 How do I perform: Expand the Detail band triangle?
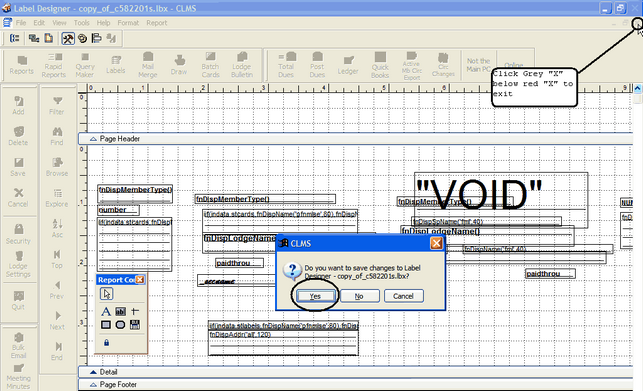pyautogui.click(x=93, y=372)
